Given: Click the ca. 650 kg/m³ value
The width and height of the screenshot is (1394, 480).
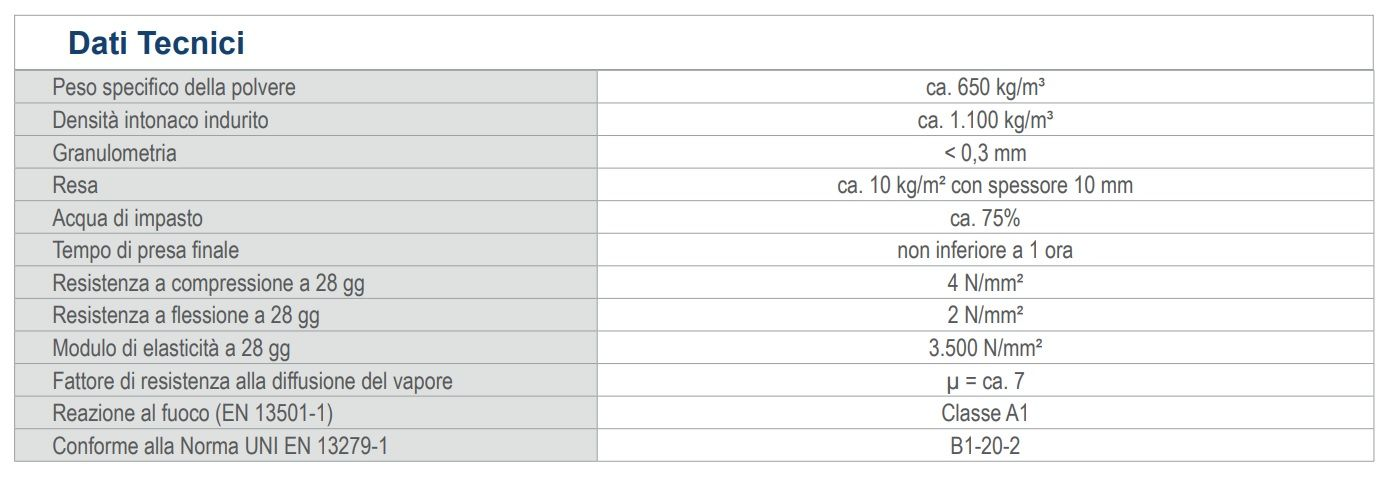Looking at the screenshot, I should [985, 88].
